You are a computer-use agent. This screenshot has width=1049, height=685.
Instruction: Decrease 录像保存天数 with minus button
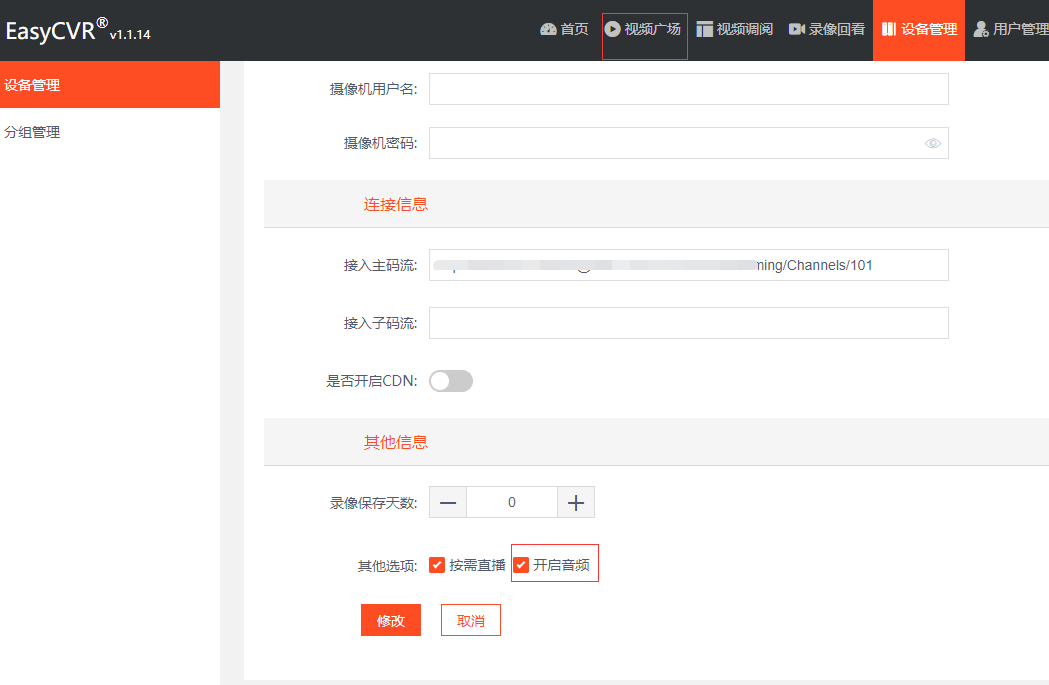tap(448, 503)
